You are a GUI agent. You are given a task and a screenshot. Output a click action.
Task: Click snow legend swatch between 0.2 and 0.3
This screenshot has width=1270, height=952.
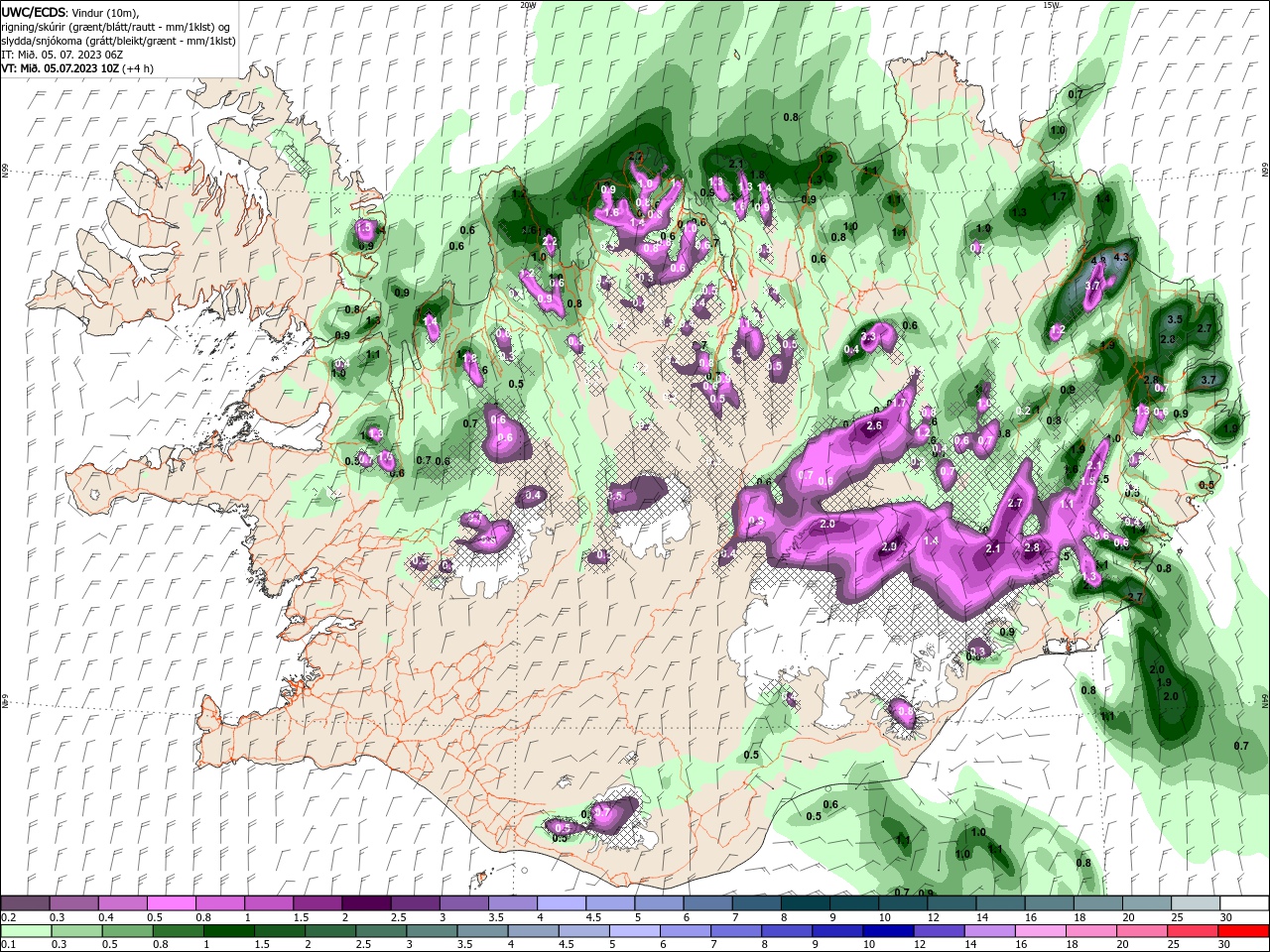tap(26, 903)
